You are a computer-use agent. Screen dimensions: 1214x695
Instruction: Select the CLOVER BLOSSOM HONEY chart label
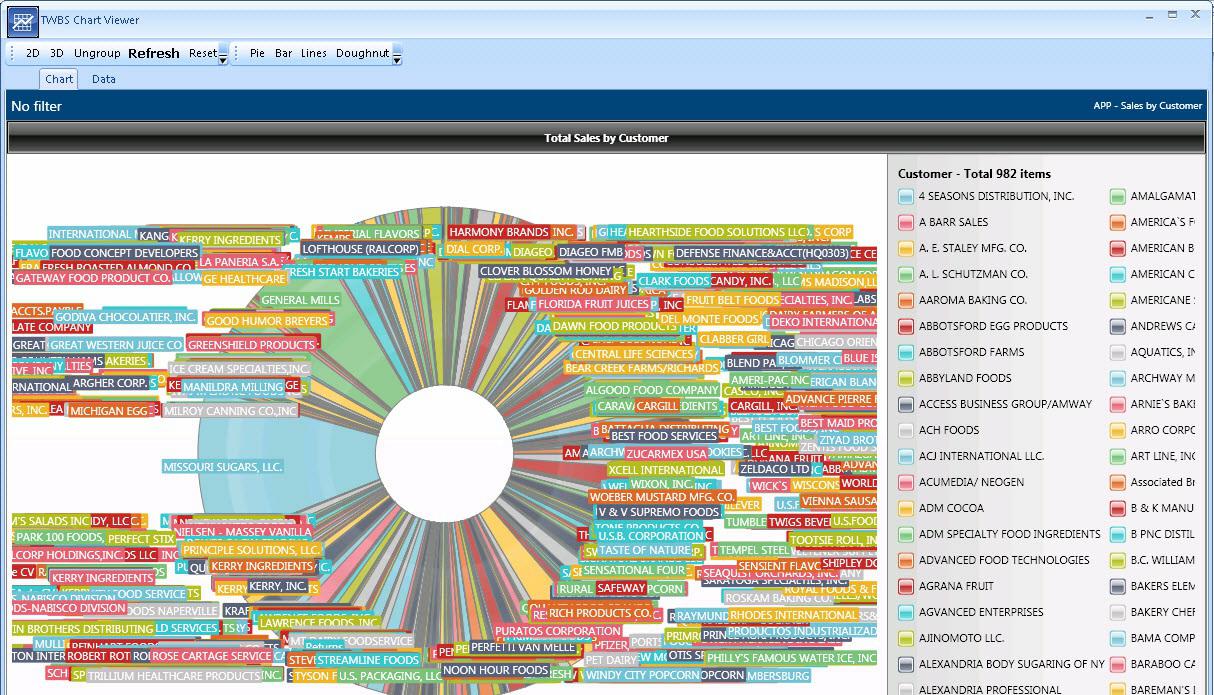point(545,271)
